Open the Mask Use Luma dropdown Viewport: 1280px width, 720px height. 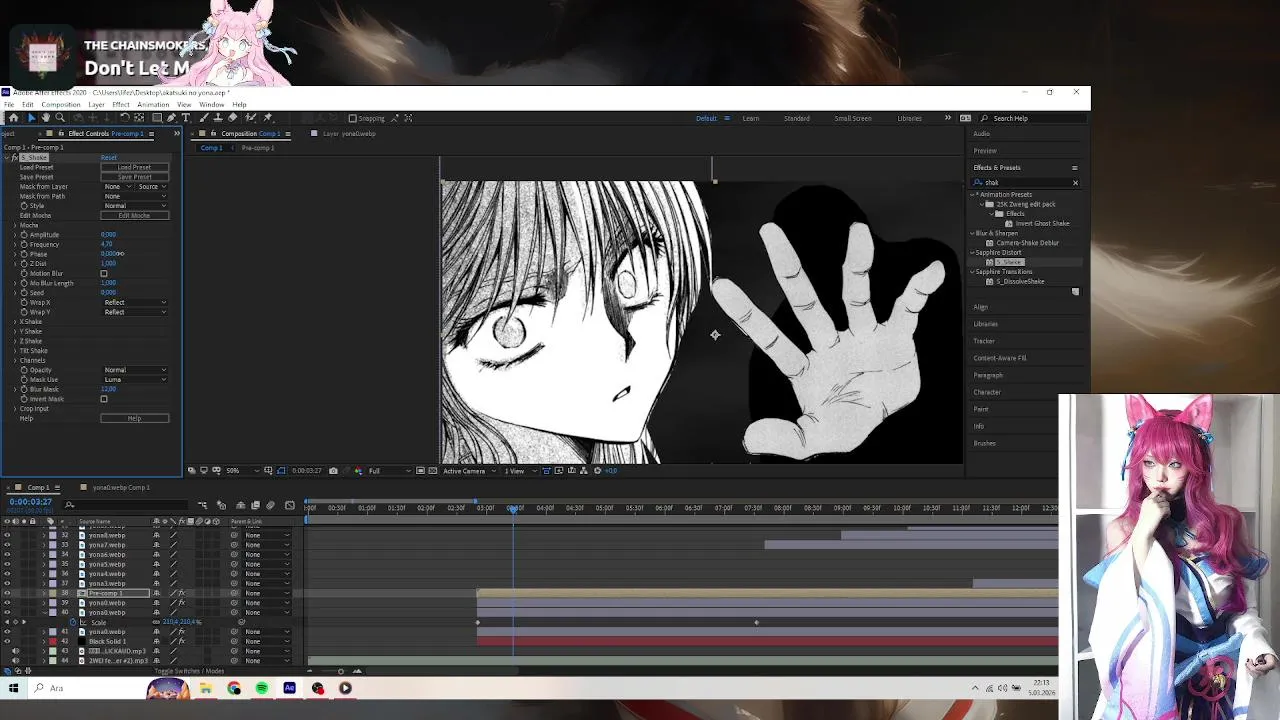pyautogui.click(x=135, y=380)
